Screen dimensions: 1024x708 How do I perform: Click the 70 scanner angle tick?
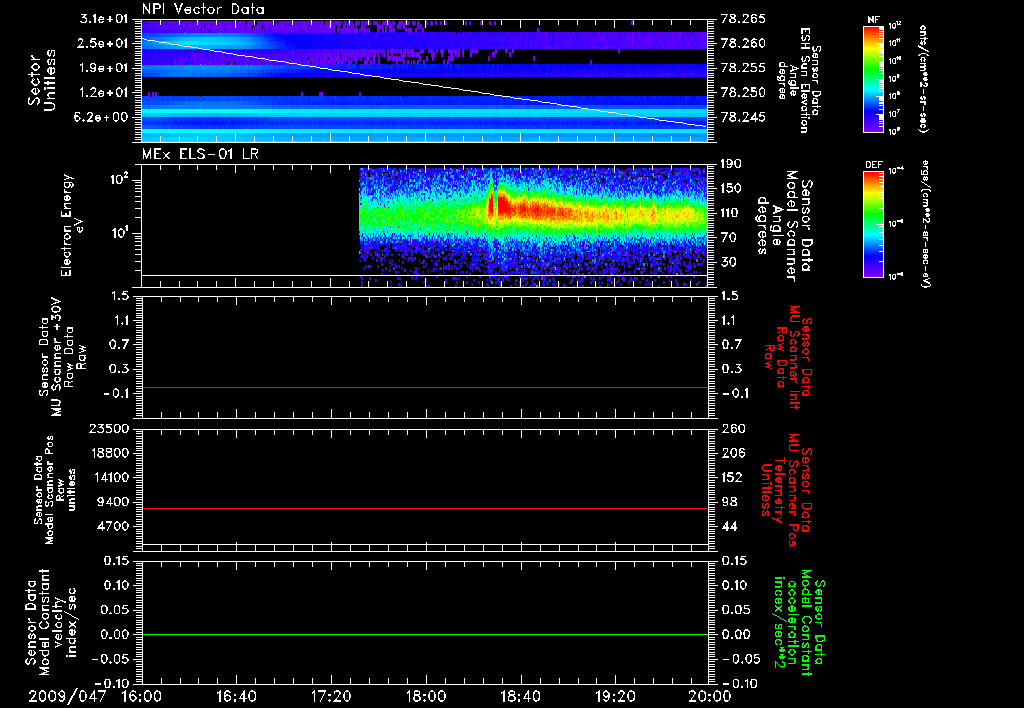coord(729,238)
